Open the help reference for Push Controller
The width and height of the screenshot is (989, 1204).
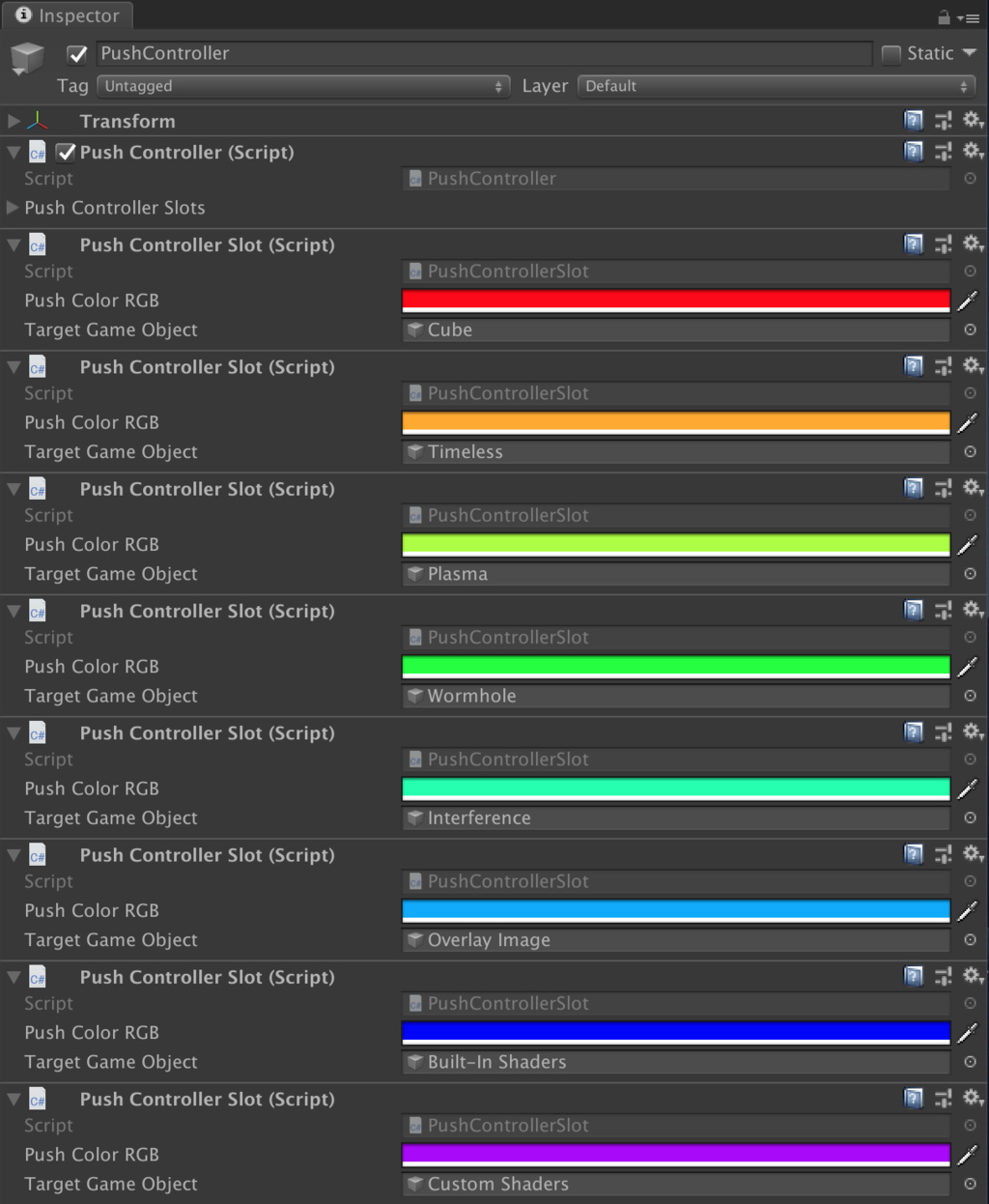913,152
